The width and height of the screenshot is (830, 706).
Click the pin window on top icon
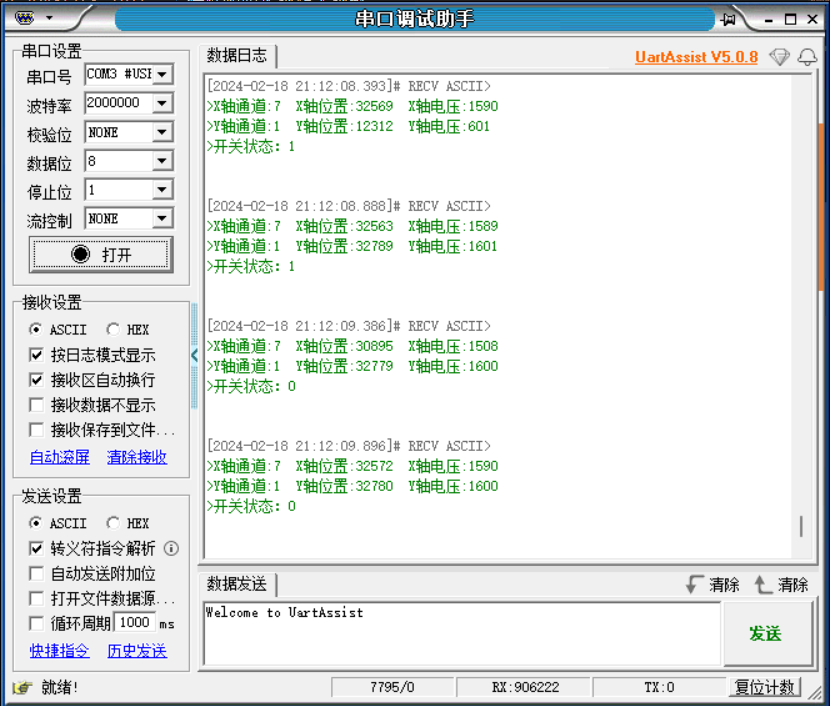pos(728,20)
